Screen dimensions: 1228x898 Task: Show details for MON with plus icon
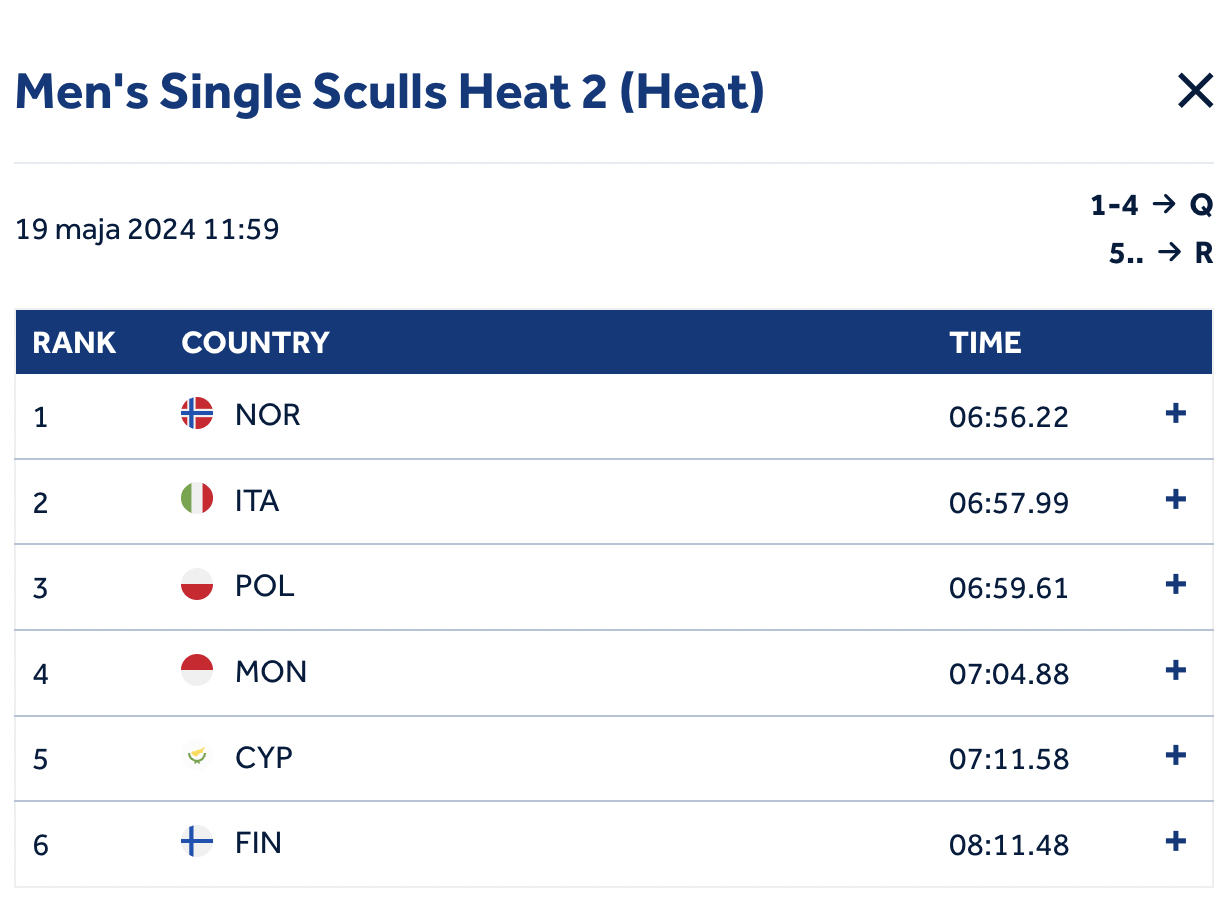[x=1176, y=670]
